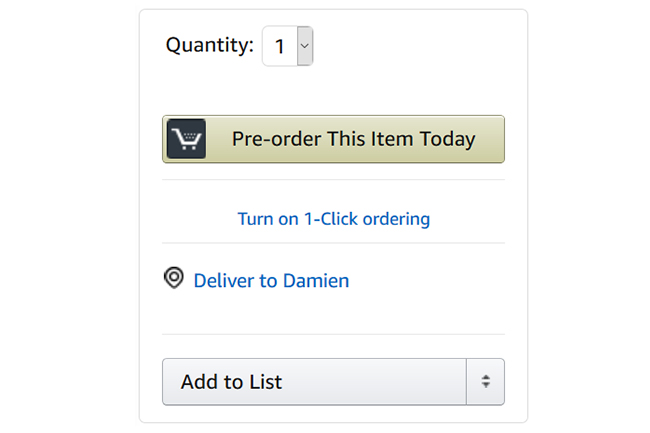Click the "Pre-order This Item Today" text
Screen dimensions: 650x433
point(353,139)
